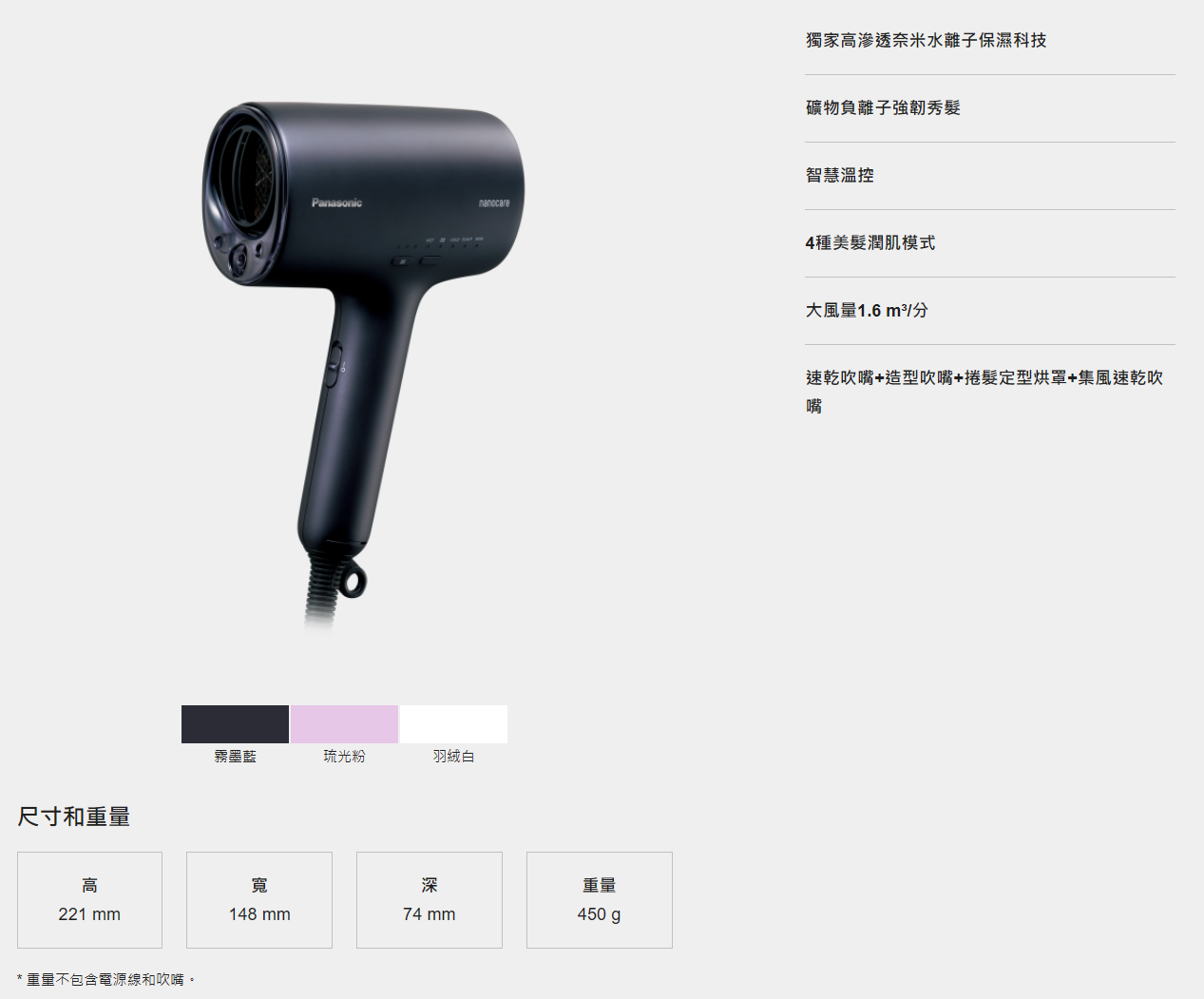Click the hanging loop on the dryer handle
The height and width of the screenshot is (999, 1204).
point(353,582)
